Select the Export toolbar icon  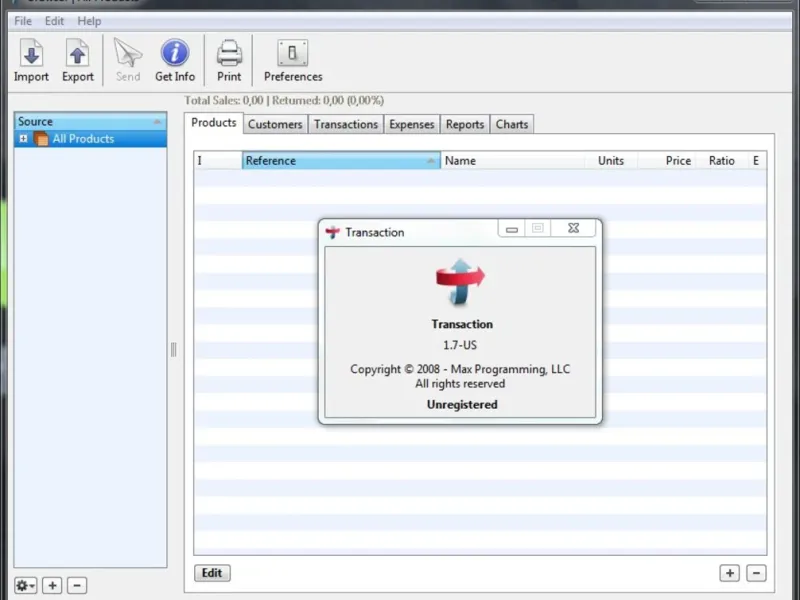point(78,53)
